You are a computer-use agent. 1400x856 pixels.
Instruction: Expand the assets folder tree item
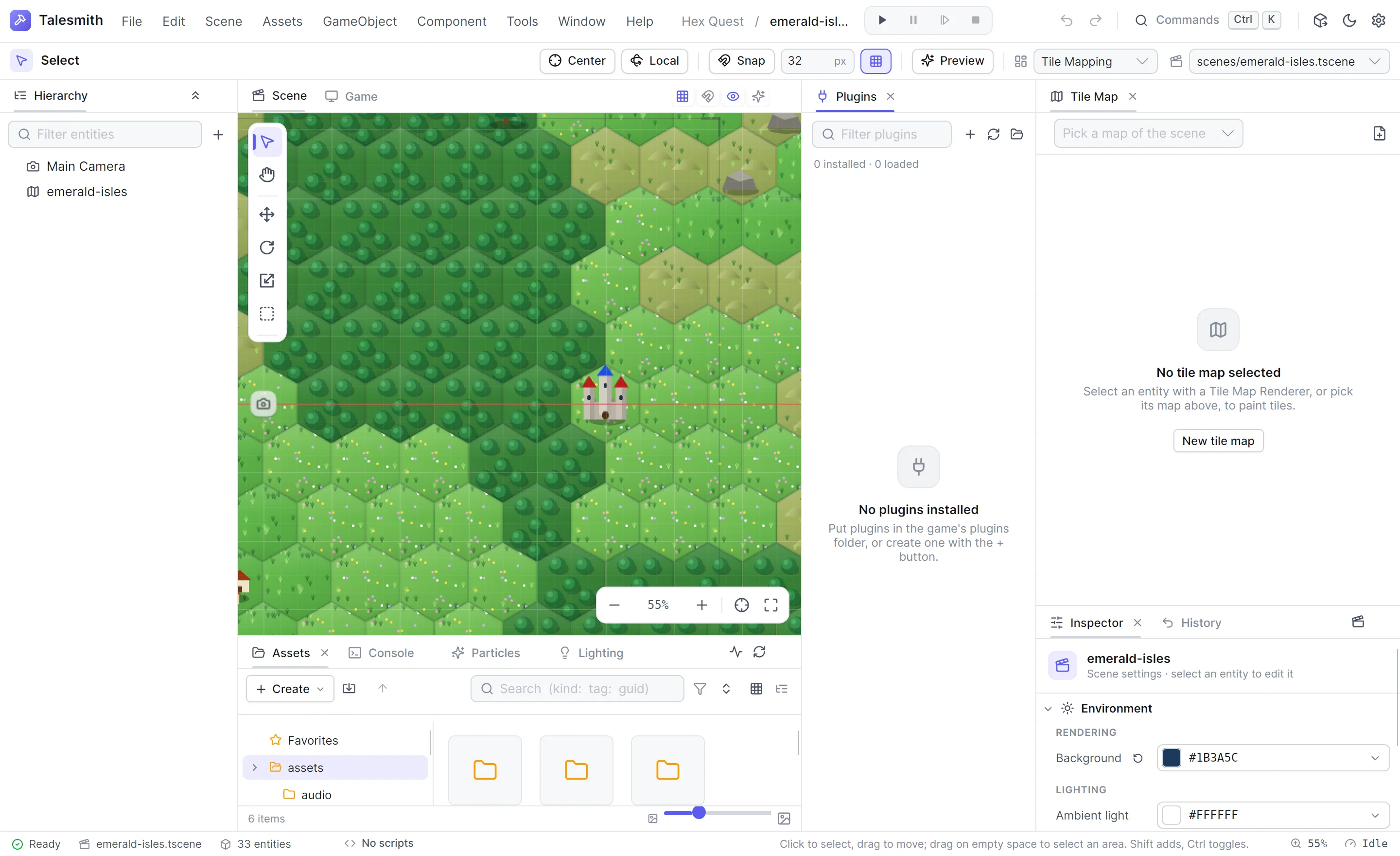[255, 767]
